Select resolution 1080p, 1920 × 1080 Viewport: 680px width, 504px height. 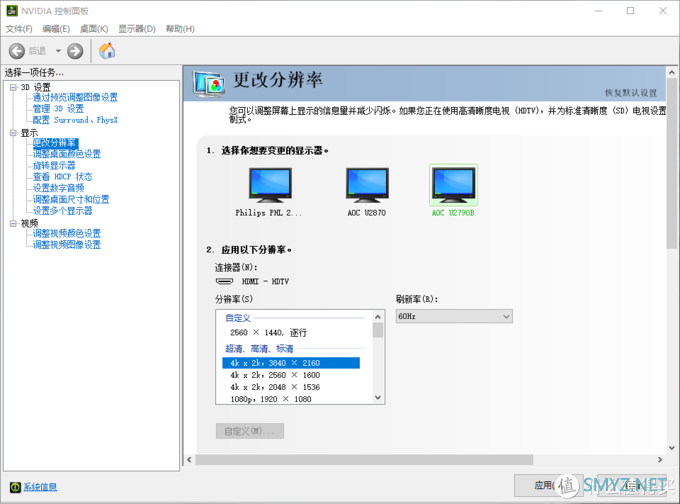[x=291, y=399]
